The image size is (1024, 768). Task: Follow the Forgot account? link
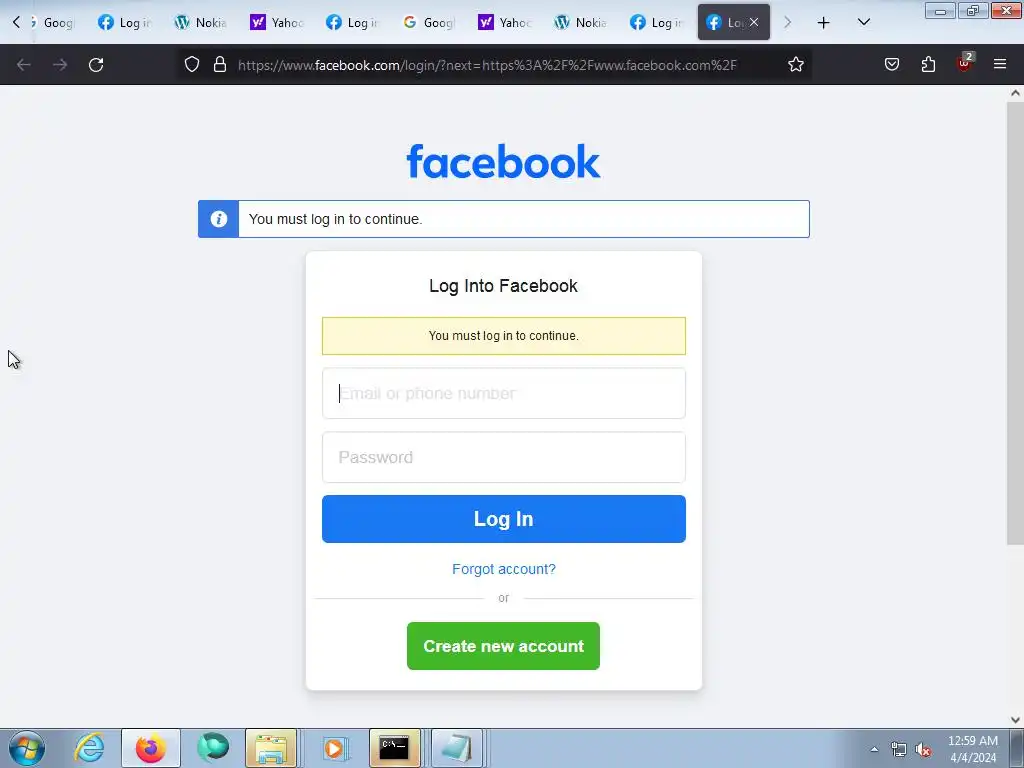pos(504,569)
